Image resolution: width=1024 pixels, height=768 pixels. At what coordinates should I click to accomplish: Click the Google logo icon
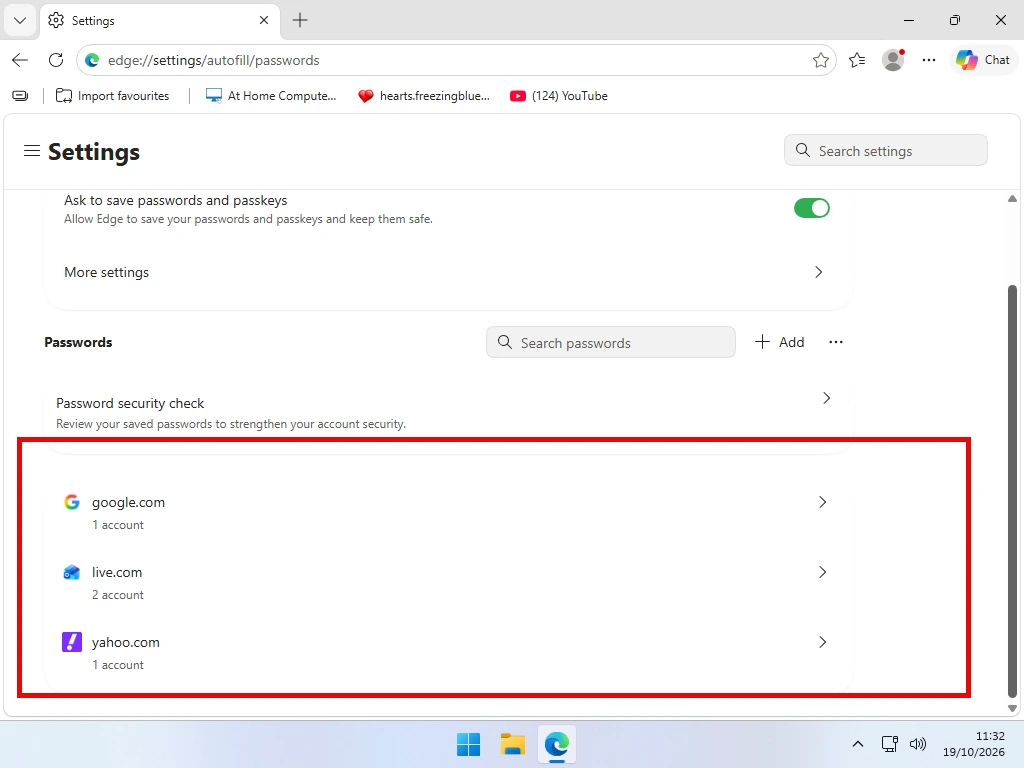point(72,502)
